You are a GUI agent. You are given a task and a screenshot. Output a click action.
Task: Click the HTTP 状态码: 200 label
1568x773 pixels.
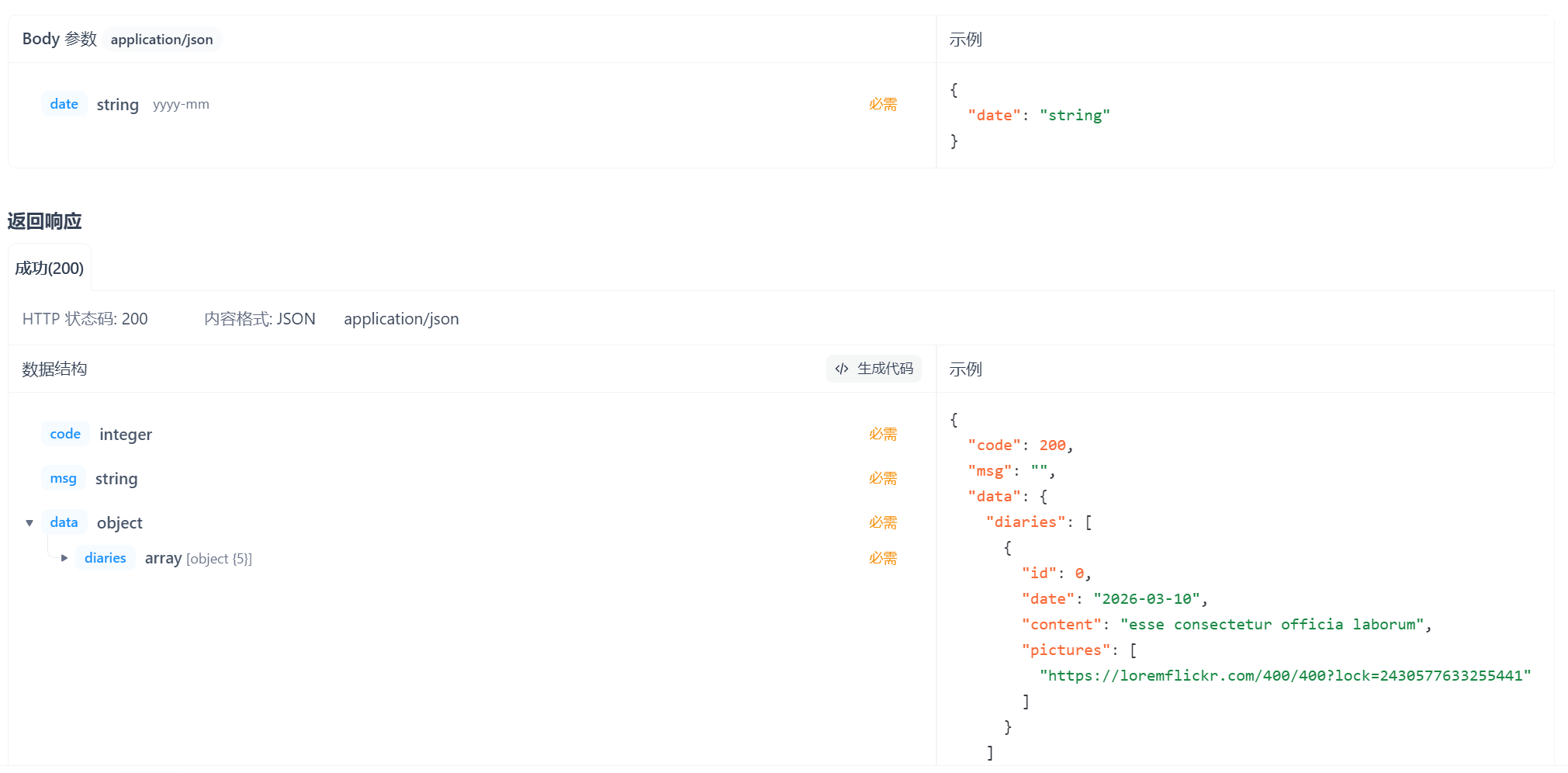coord(85,318)
